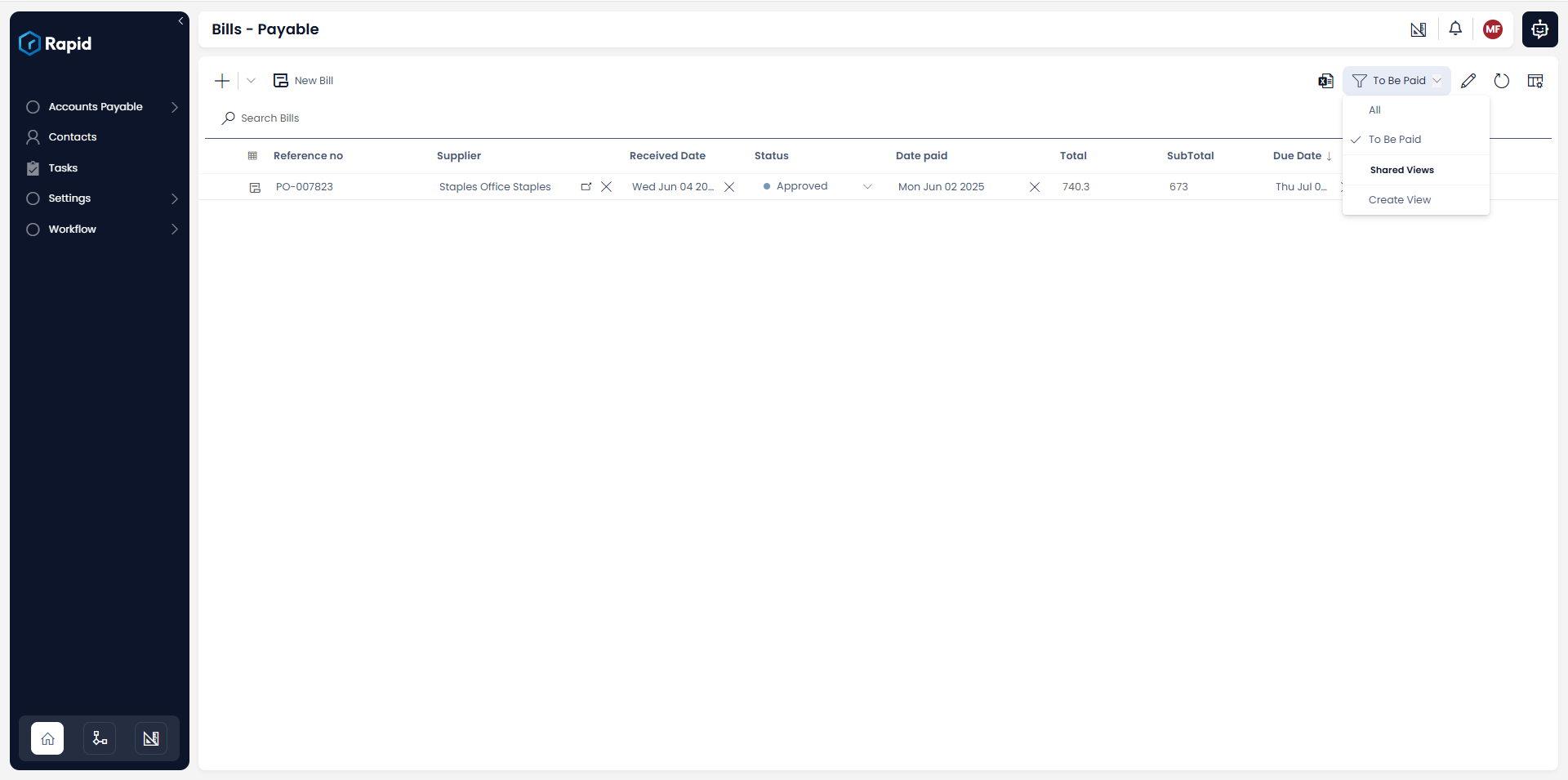Refresh the bills list

tap(1501, 81)
